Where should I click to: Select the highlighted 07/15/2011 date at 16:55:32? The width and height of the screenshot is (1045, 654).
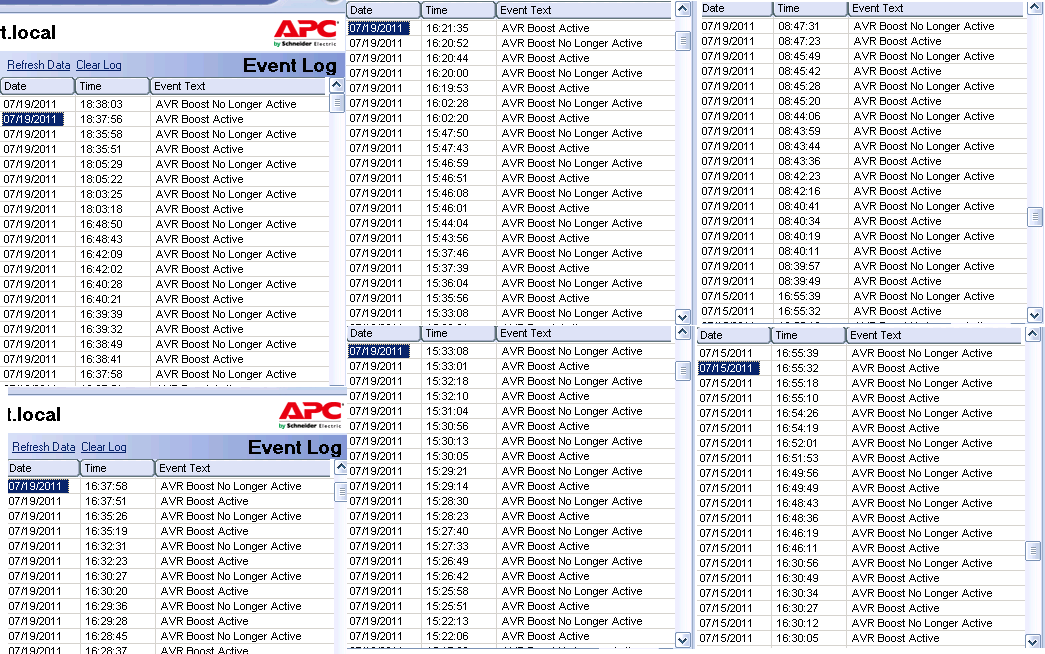pyautogui.click(x=727, y=368)
